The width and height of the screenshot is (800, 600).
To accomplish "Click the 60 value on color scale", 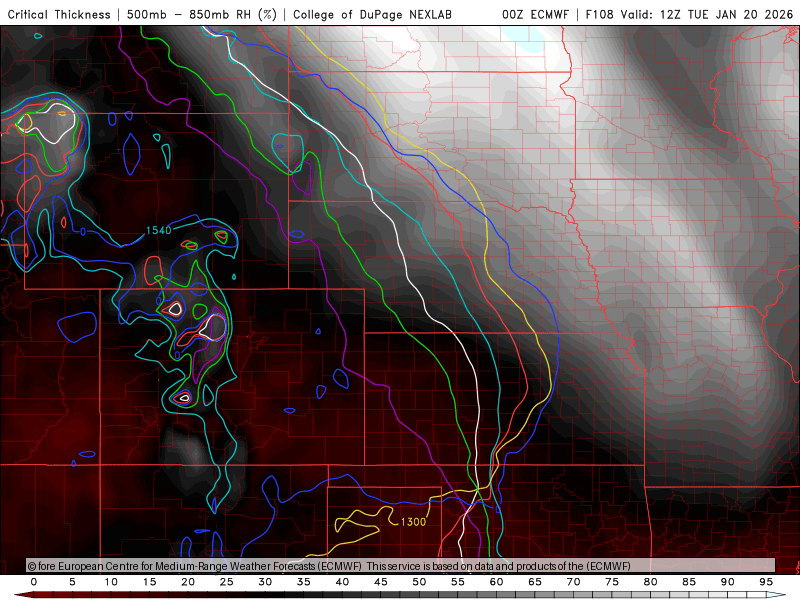I will (x=496, y=582).
